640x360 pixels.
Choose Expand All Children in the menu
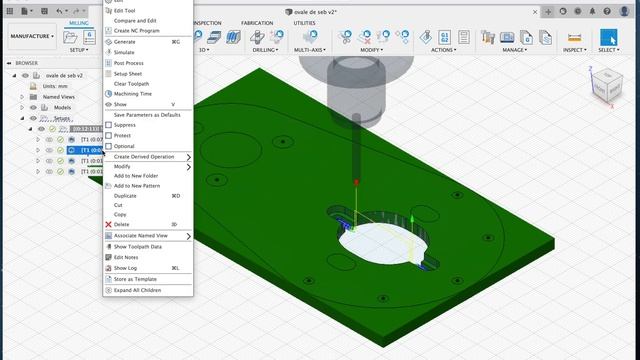click(148, 290)
